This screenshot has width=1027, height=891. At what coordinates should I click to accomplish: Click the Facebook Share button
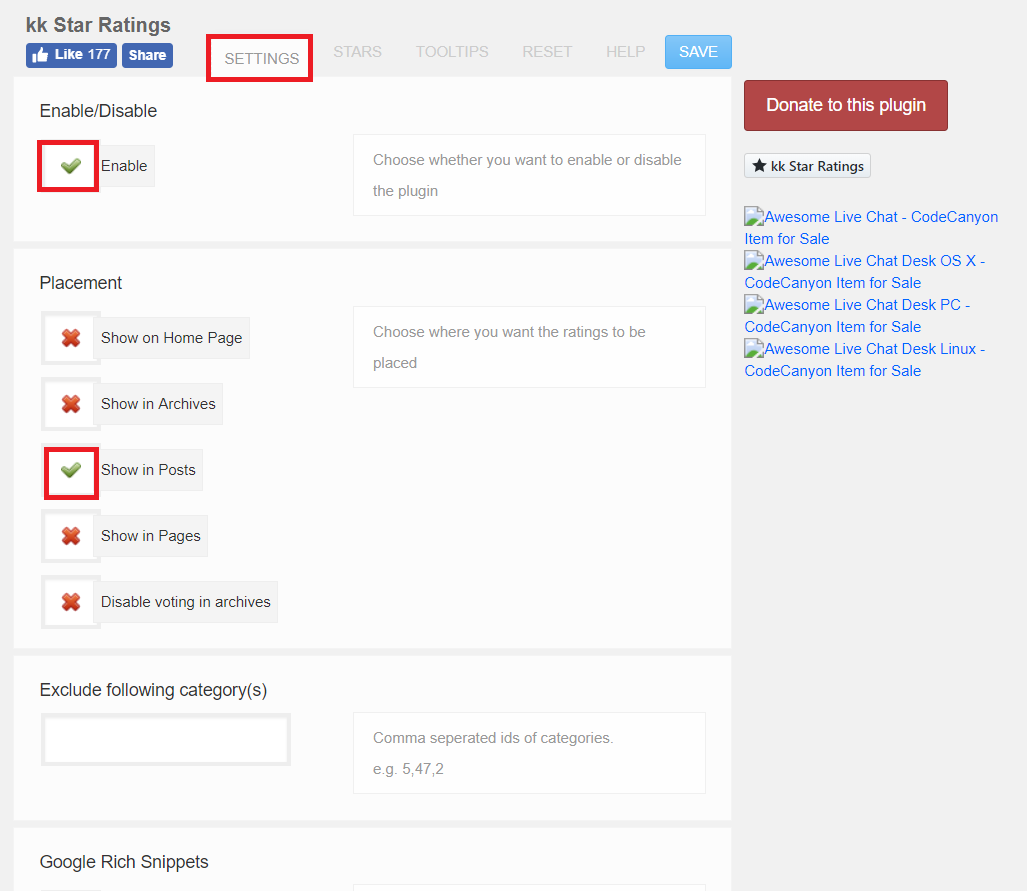(x=147, y=55)
